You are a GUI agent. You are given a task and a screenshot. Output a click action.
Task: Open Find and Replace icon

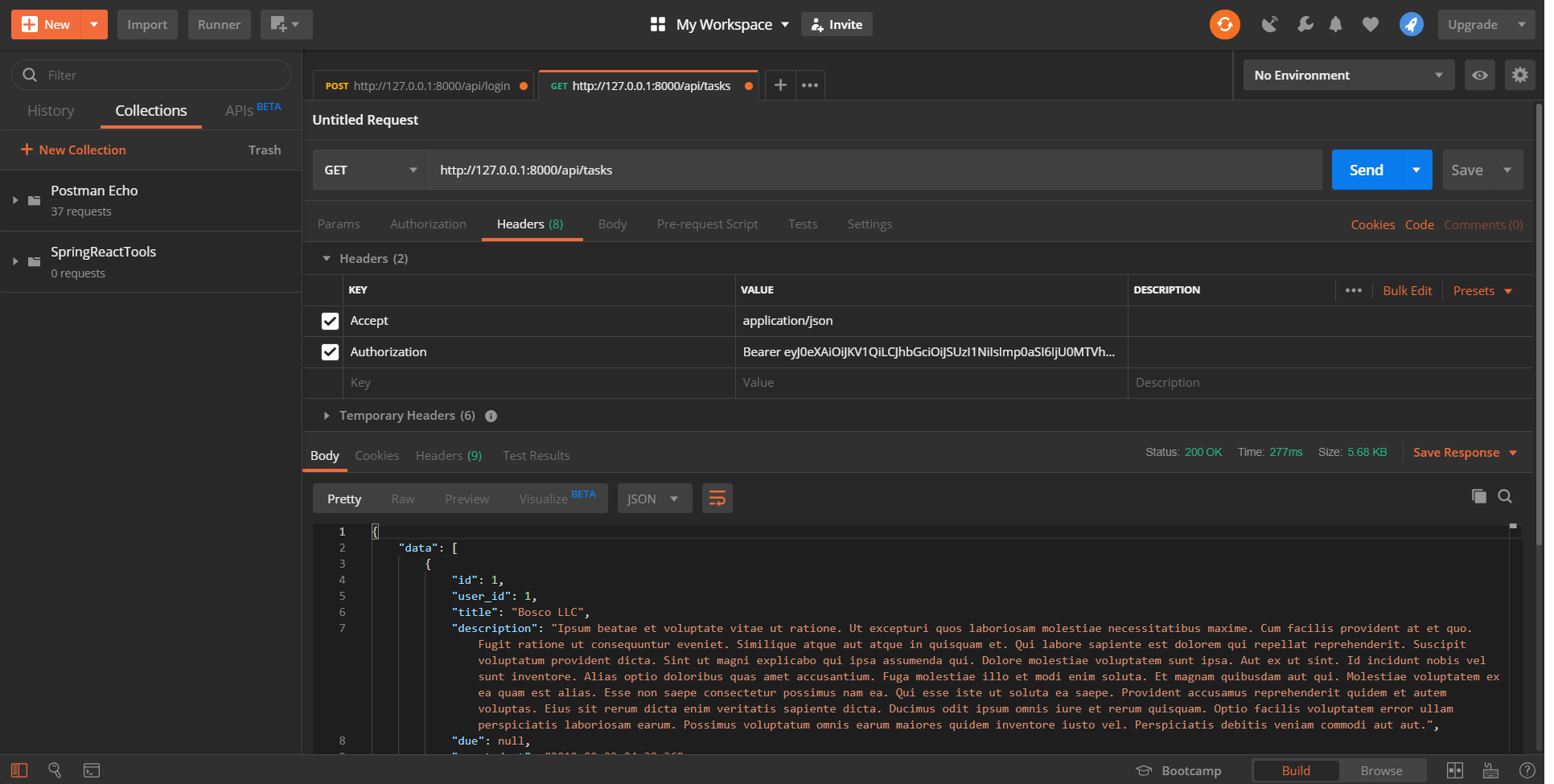coord(55,770)
